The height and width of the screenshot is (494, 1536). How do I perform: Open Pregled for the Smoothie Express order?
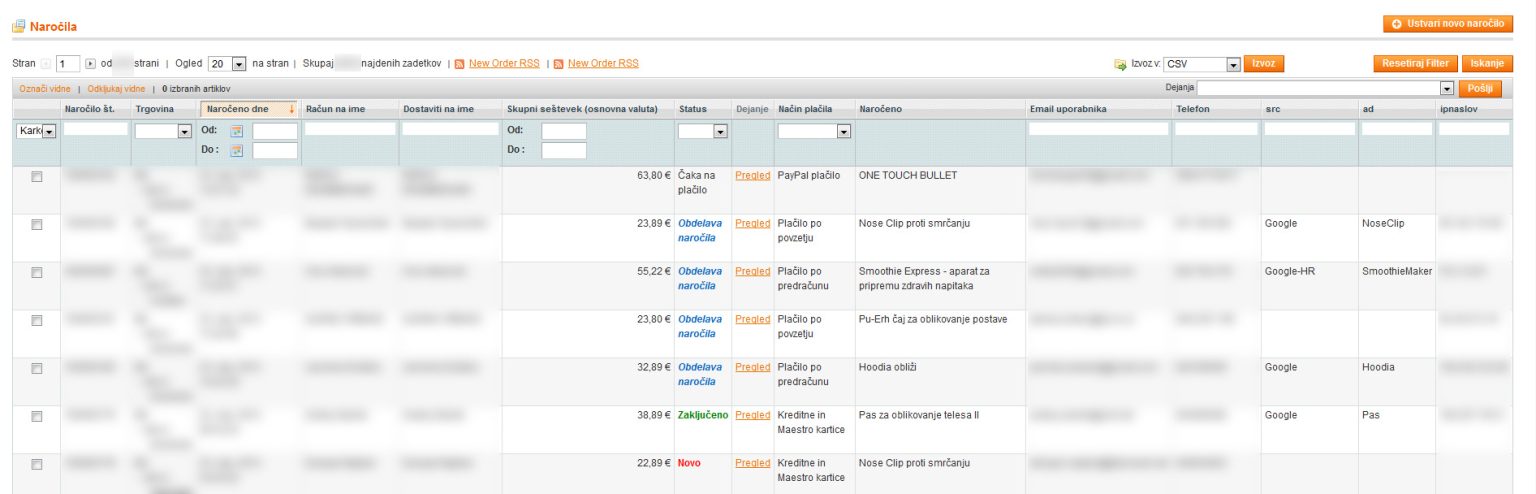click(752, 271)
